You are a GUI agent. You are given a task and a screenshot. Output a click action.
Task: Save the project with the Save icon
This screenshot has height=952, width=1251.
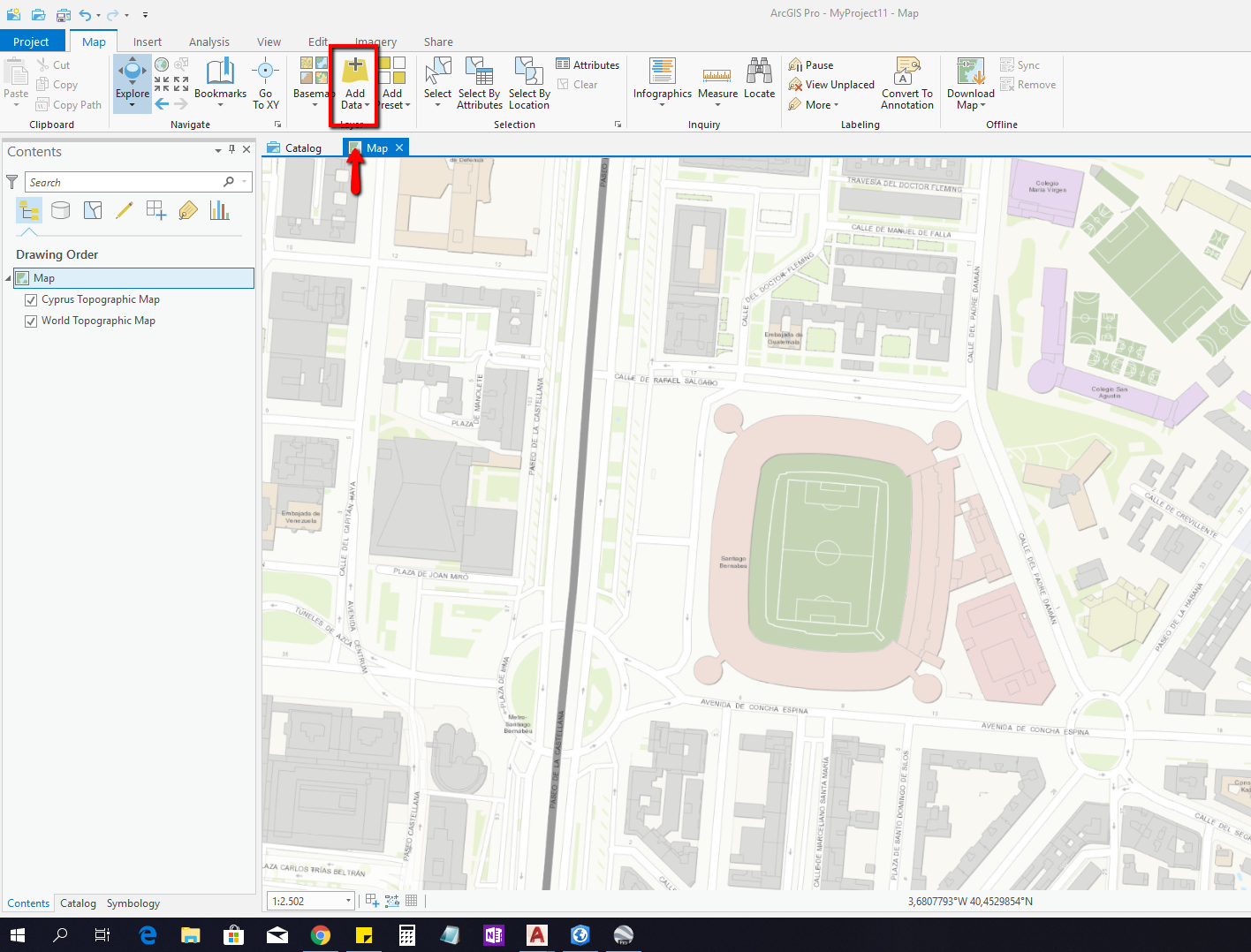[63, 14]
